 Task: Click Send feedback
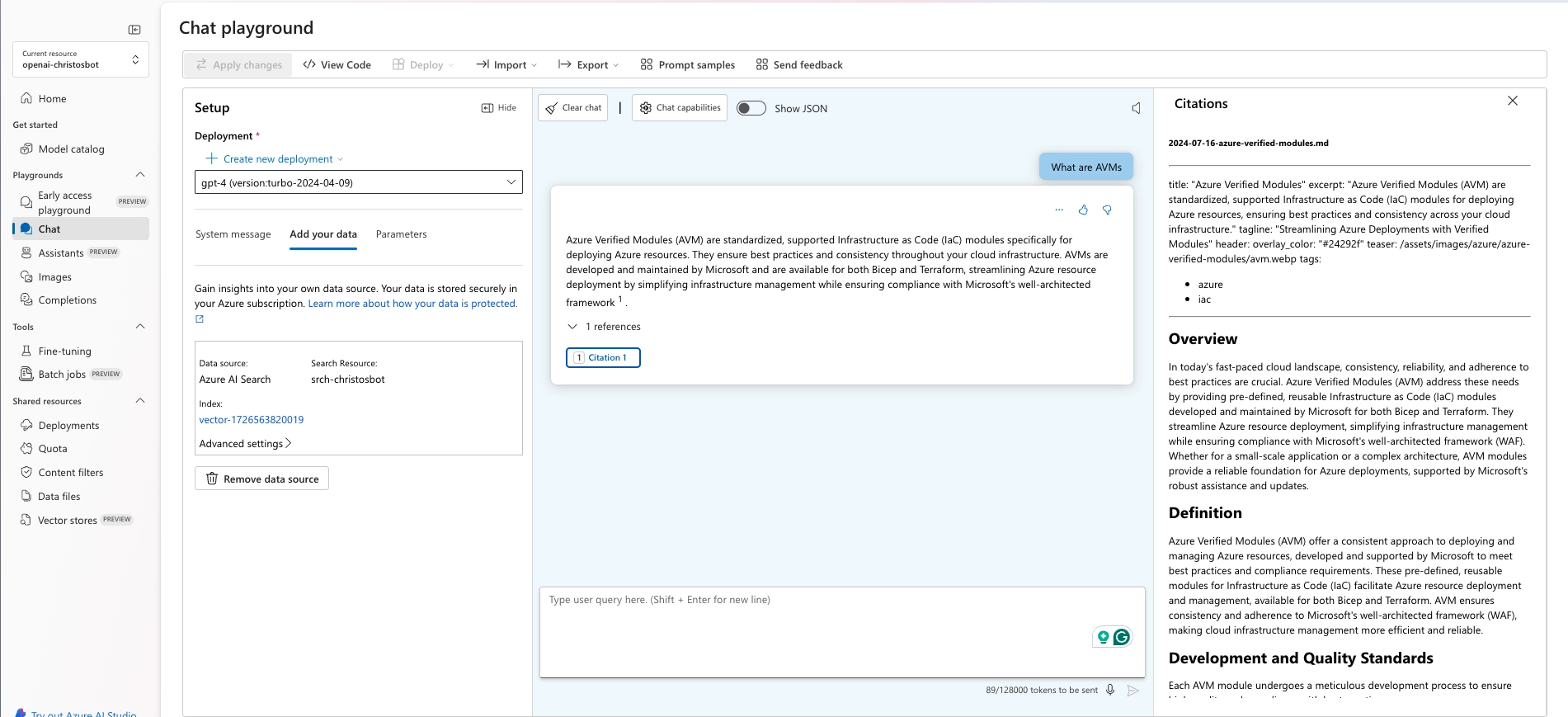[x=799, y=64]
